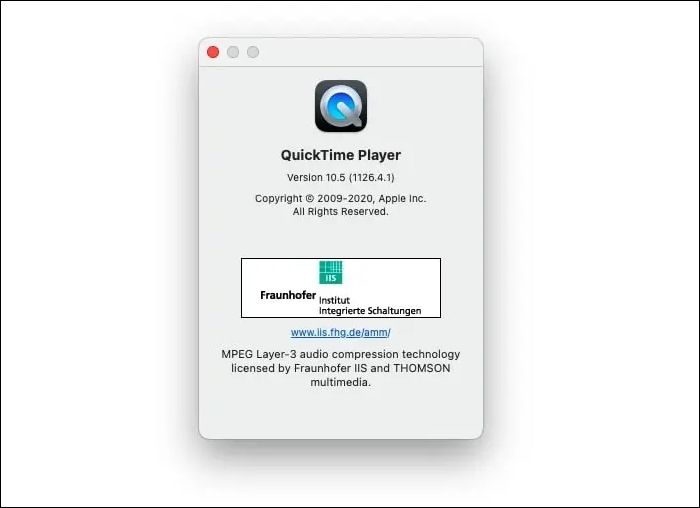
Task: Click the Integrierte Schaltungen logo text
Action: coord(370,311)
